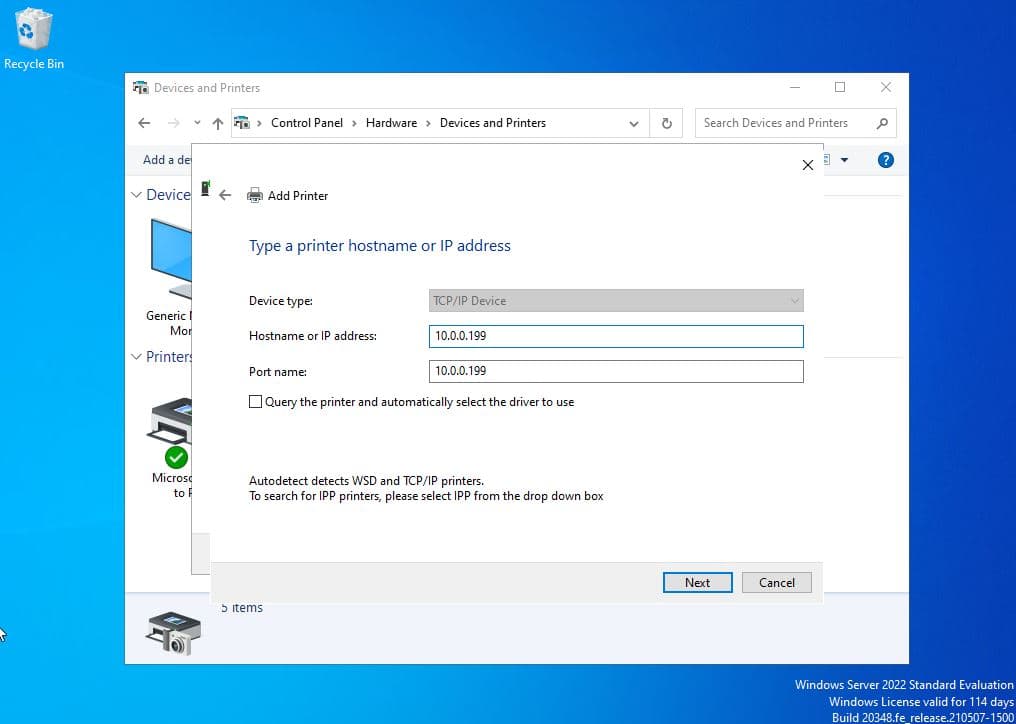Click Control Panel in the breadcrumb
The width and height of the screenshot is (1016, 724).
click(306, 123)
